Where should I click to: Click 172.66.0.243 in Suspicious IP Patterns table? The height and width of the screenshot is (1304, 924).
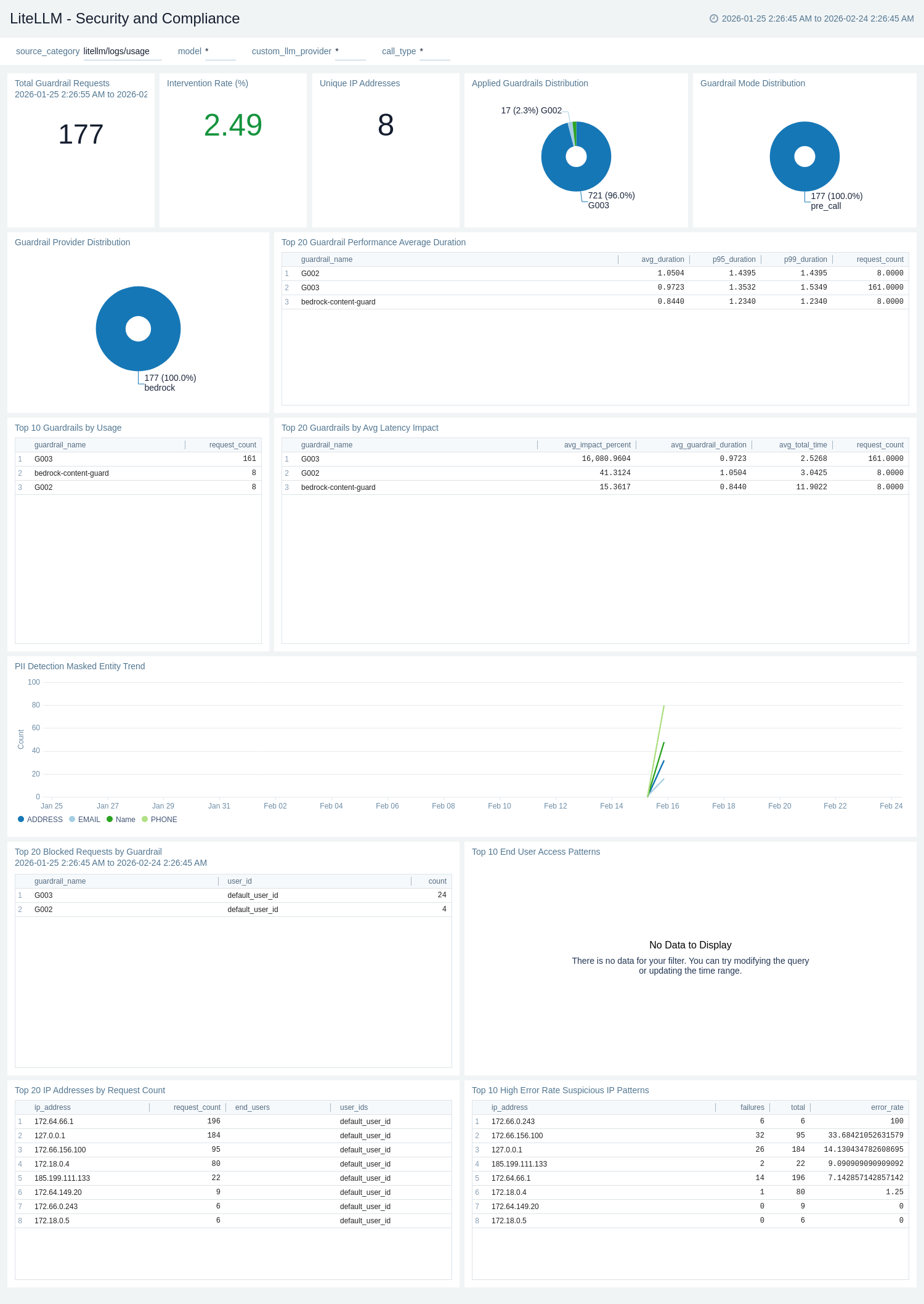[x=513, y=1122]
